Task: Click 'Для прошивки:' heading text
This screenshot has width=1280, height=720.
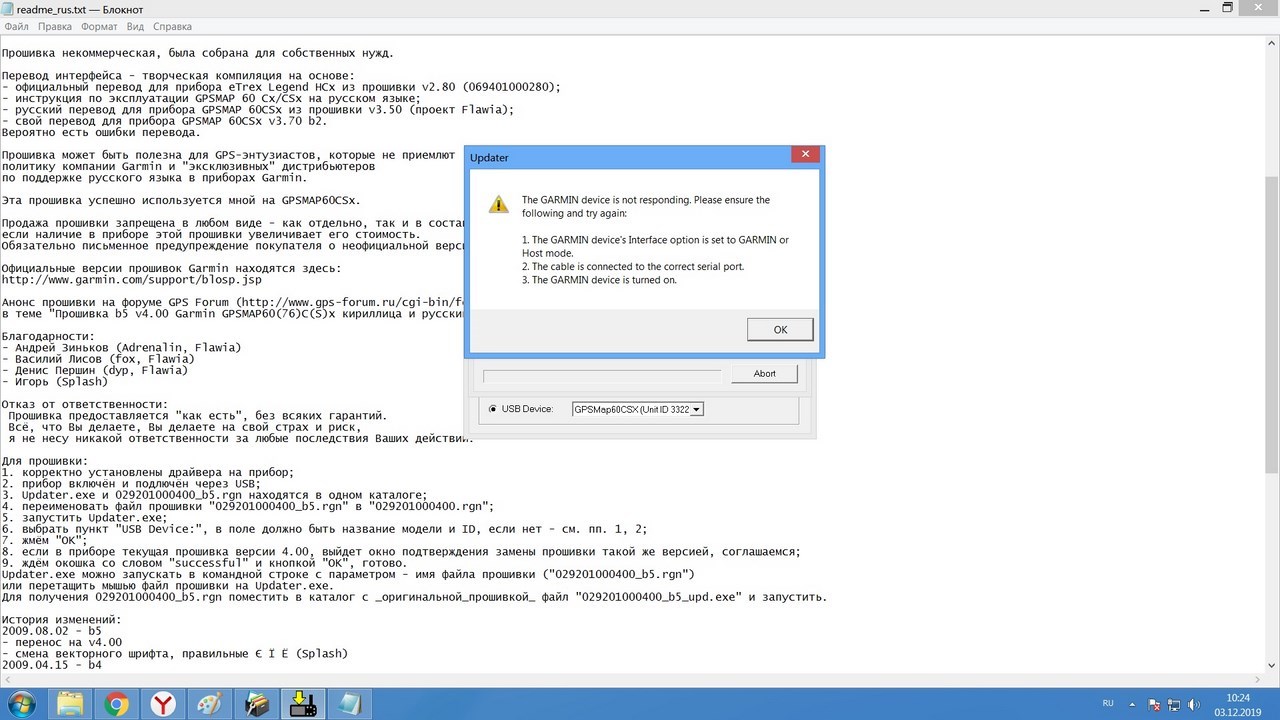Action: coord(44,461)
